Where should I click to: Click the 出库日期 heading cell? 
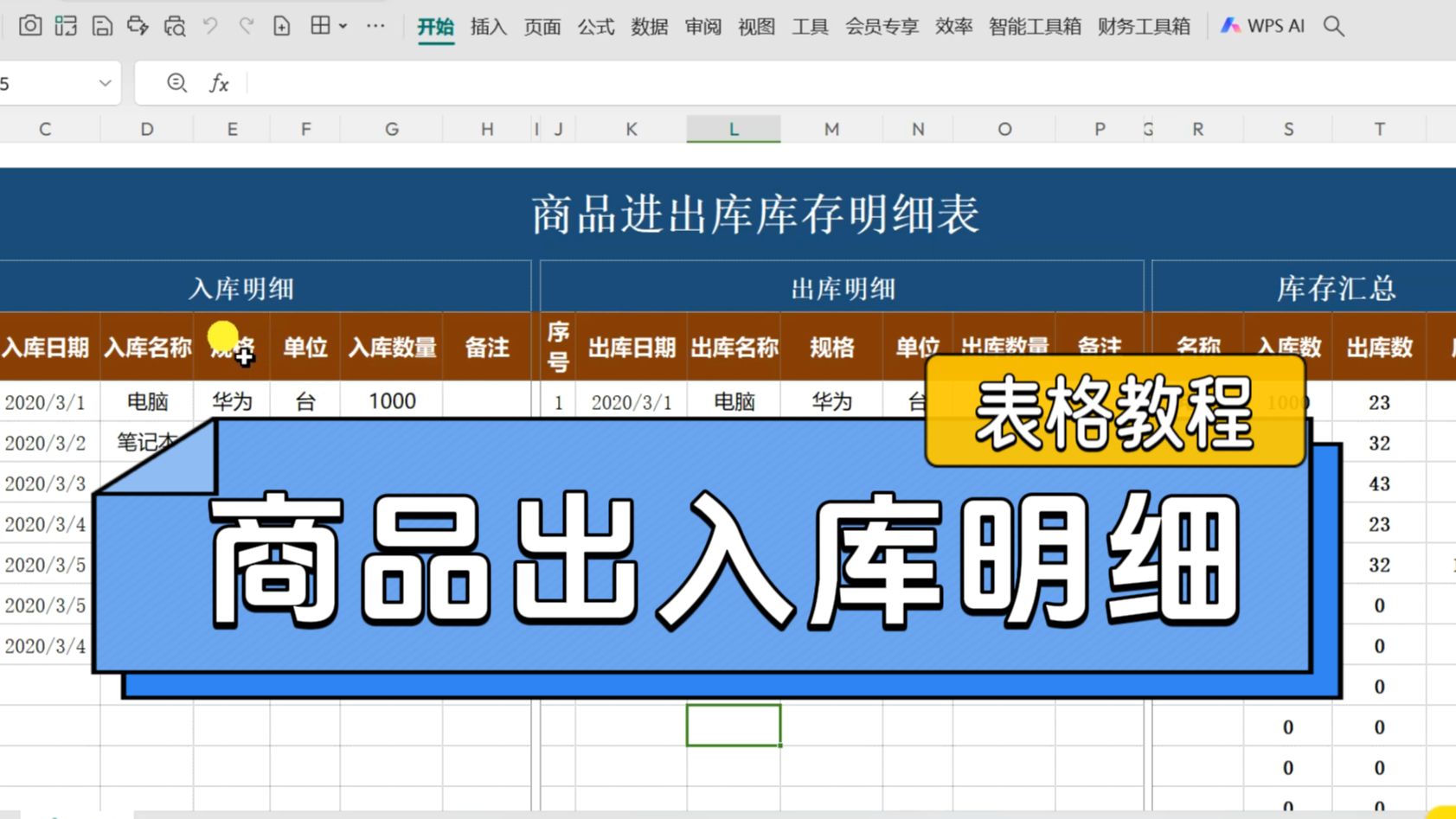pos(632,347)
